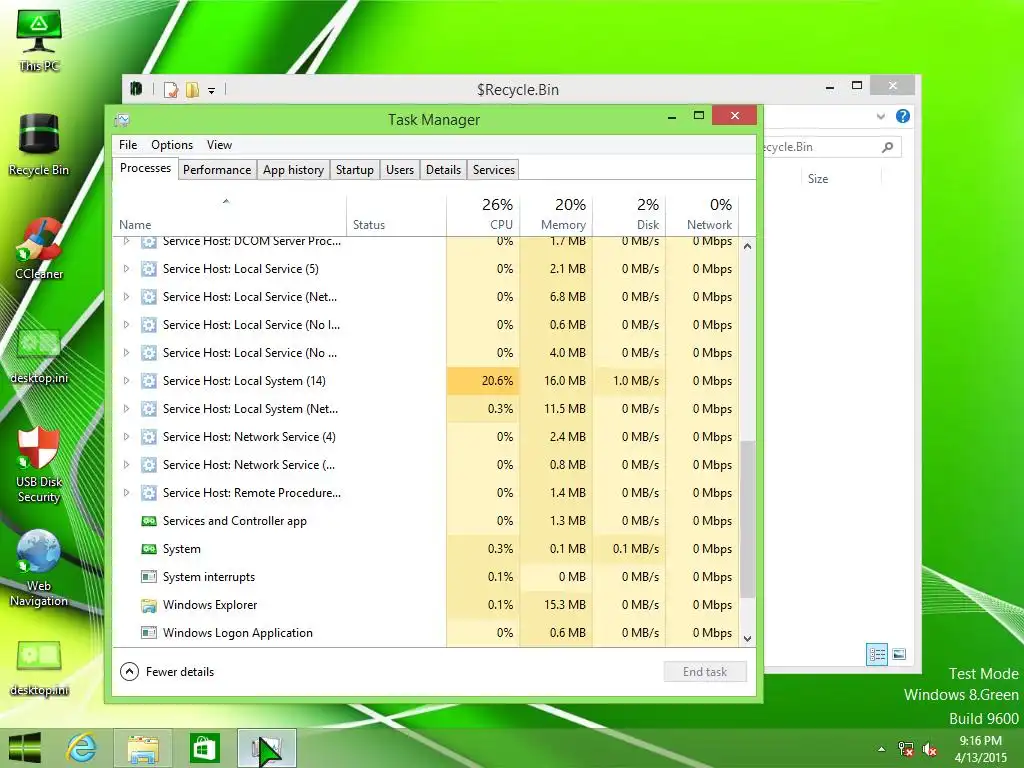
Task: Open the Web Navigation desktop shortcut
Action: 39,567
